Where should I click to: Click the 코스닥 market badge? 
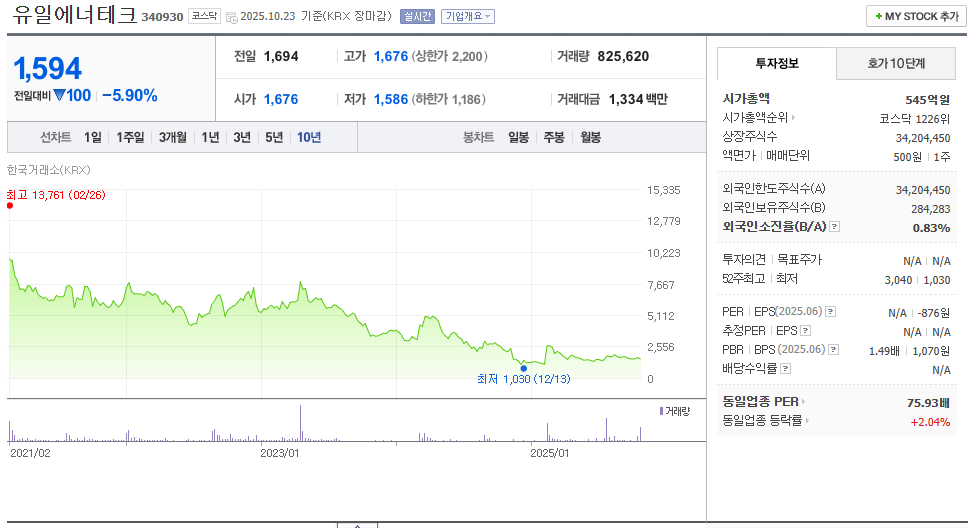tap(204, 16)
